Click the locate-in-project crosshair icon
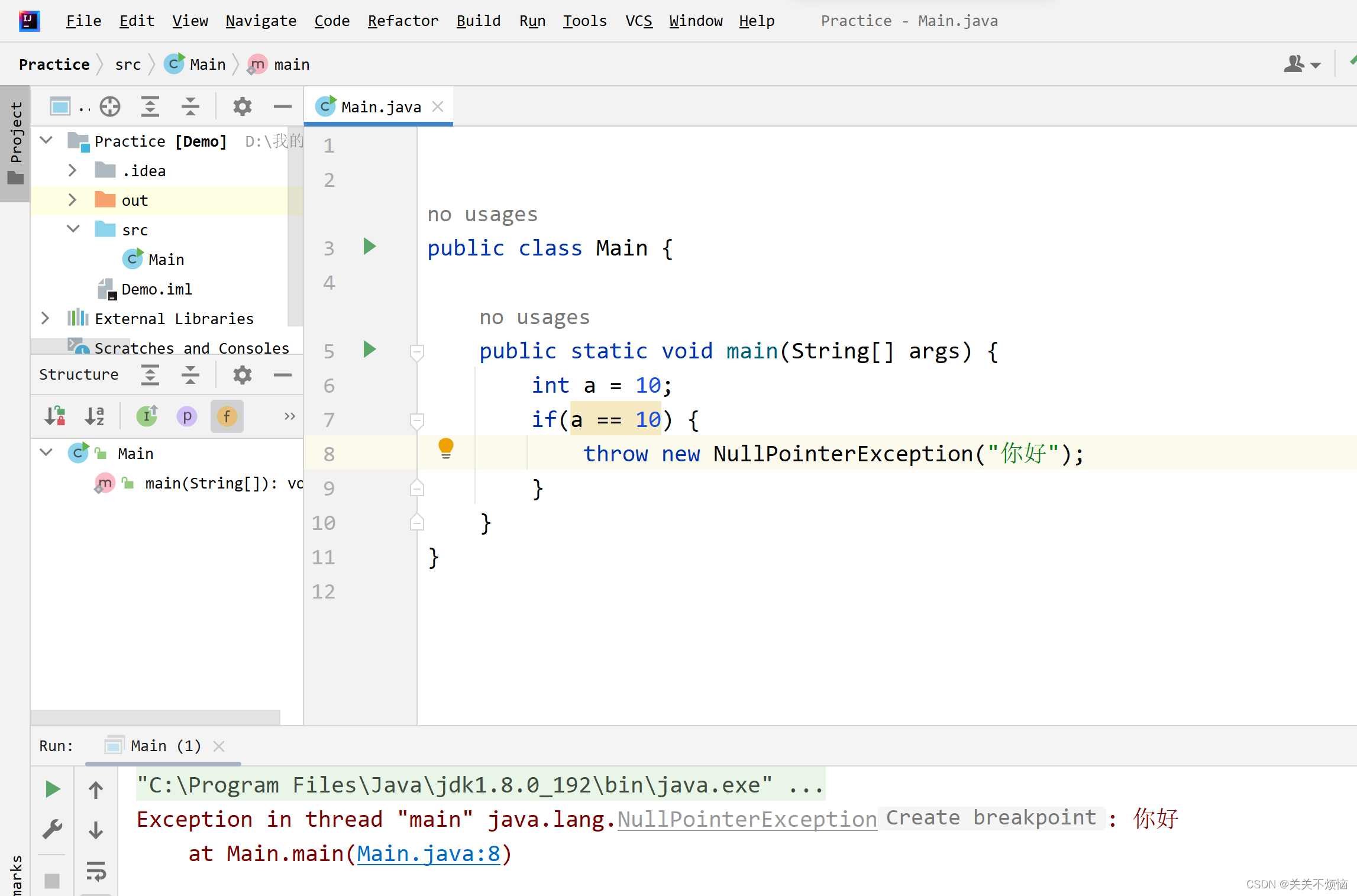1357x896 pixels. (x=110, y=106)
